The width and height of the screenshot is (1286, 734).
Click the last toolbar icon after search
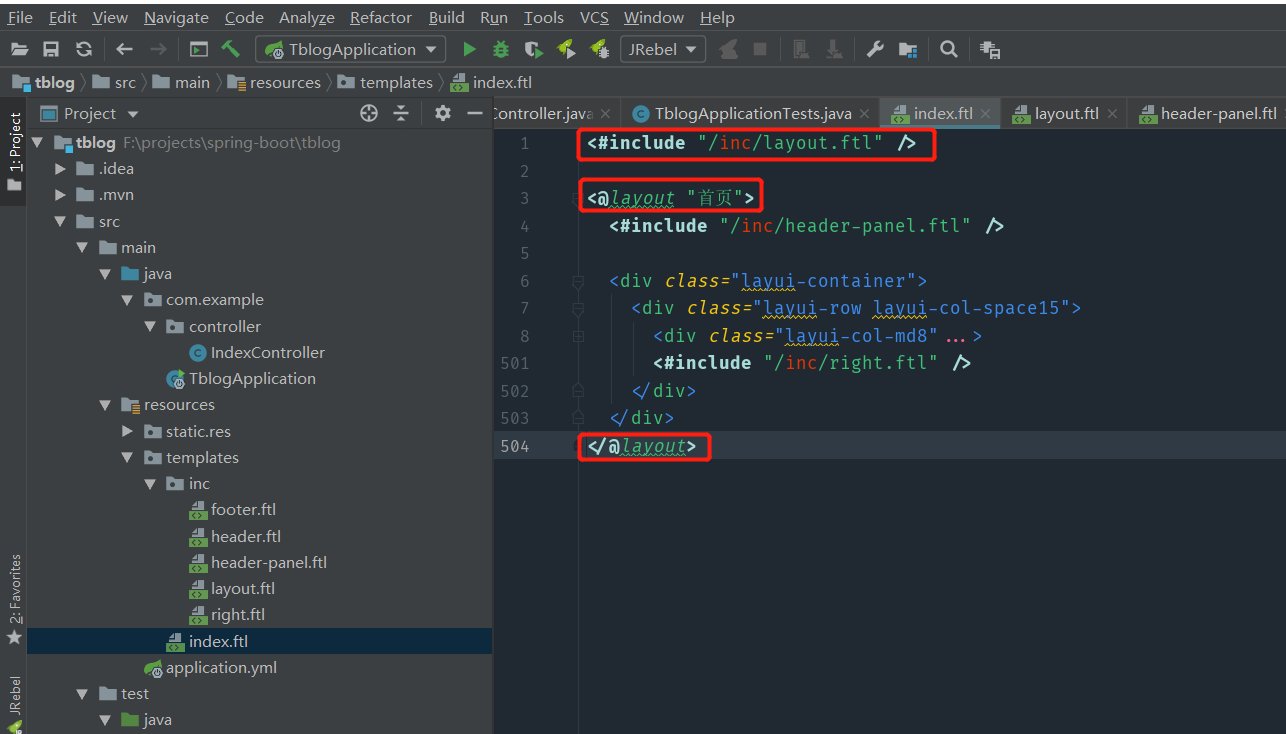click(x=990, y=49)
